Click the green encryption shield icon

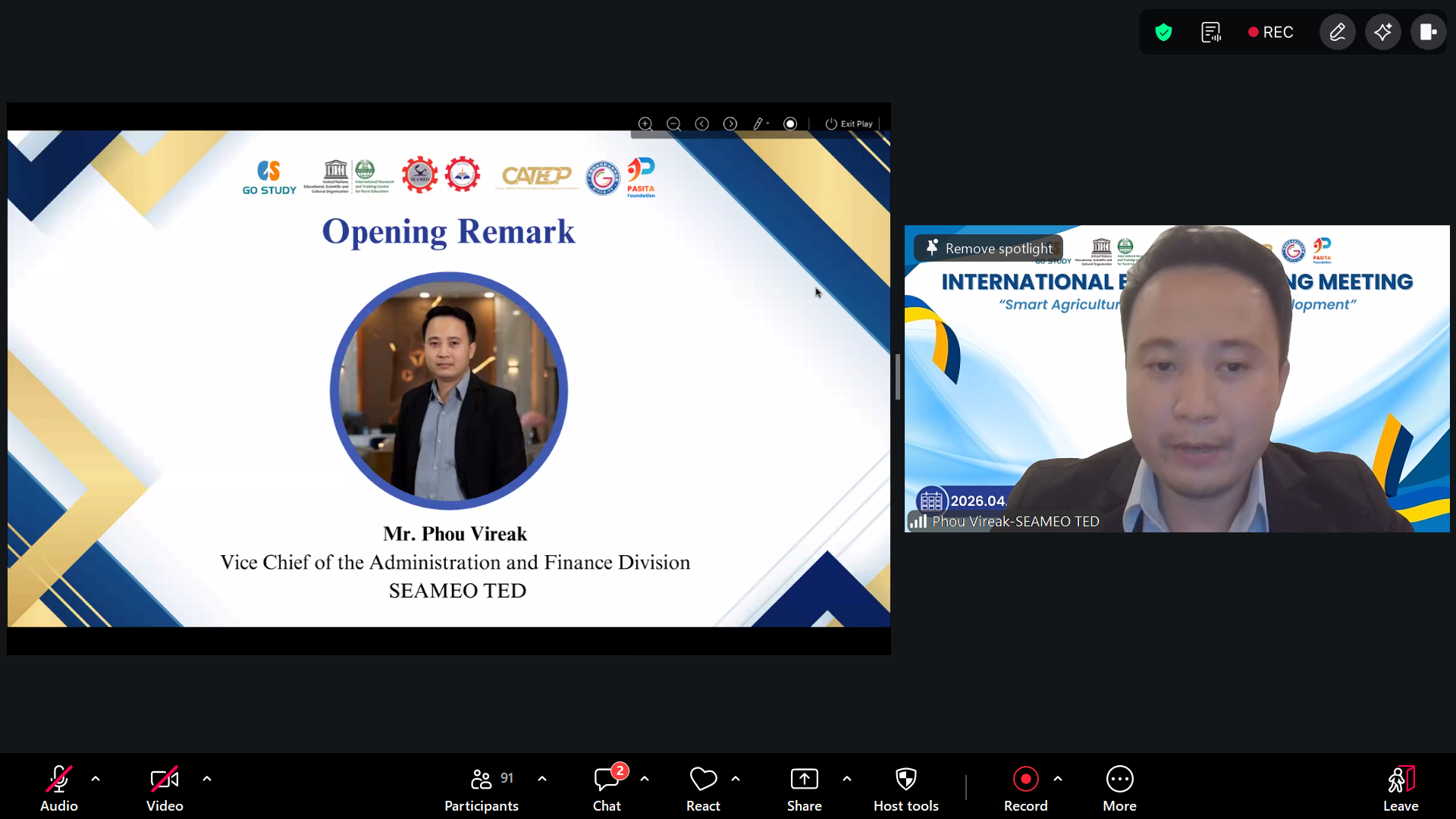1163,33
